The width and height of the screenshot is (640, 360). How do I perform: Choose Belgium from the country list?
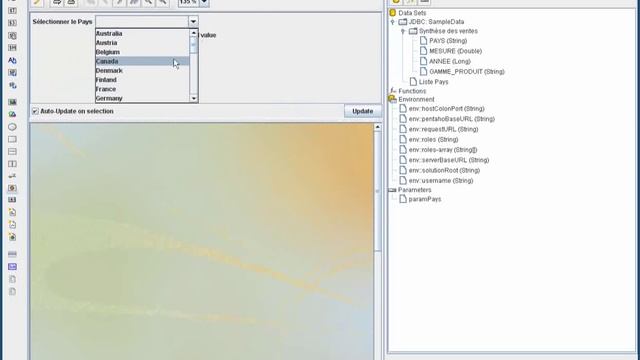142,52
